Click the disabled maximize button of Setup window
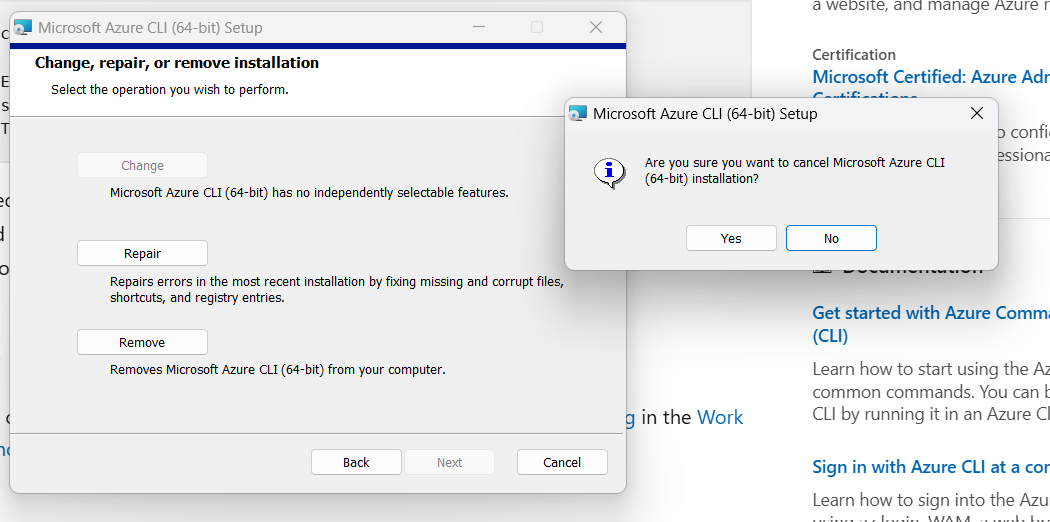This screenshot has width=1050, height=522. 537,27
